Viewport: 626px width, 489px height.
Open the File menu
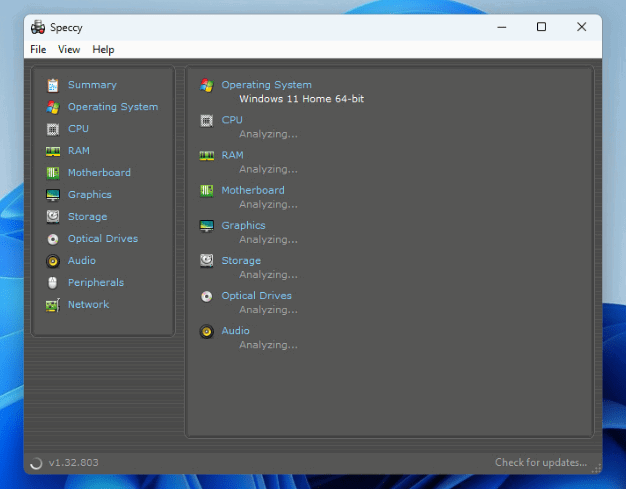tap(38, 49)
